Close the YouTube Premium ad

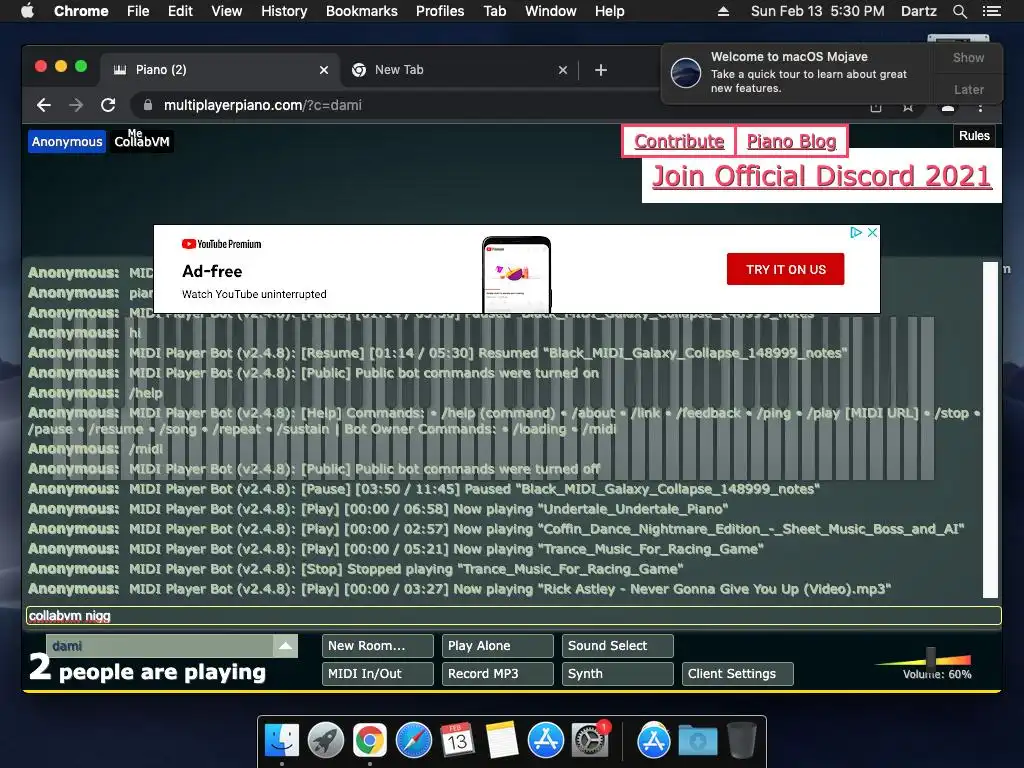[872, 232]
